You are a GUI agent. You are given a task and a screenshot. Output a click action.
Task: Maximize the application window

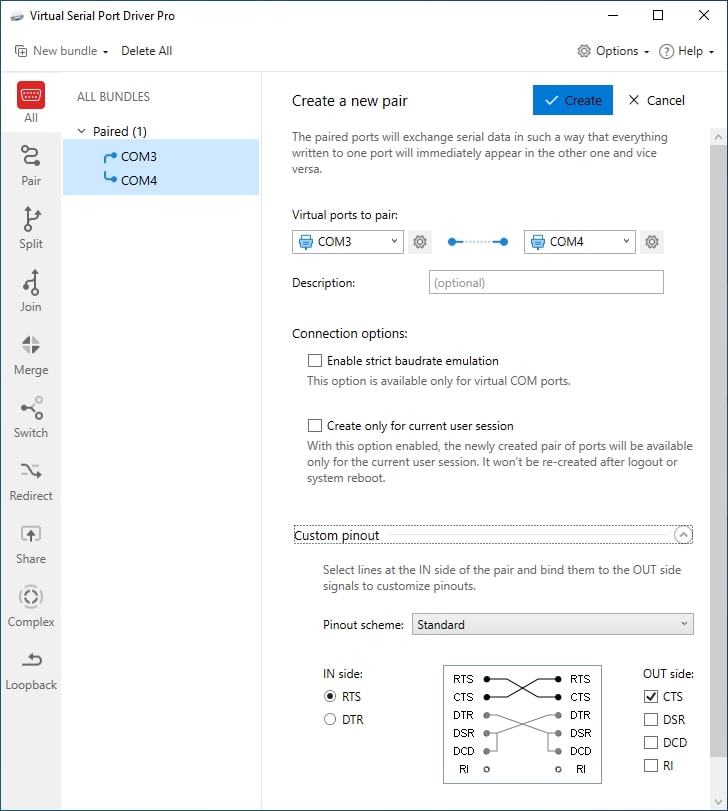click(658, 15)
